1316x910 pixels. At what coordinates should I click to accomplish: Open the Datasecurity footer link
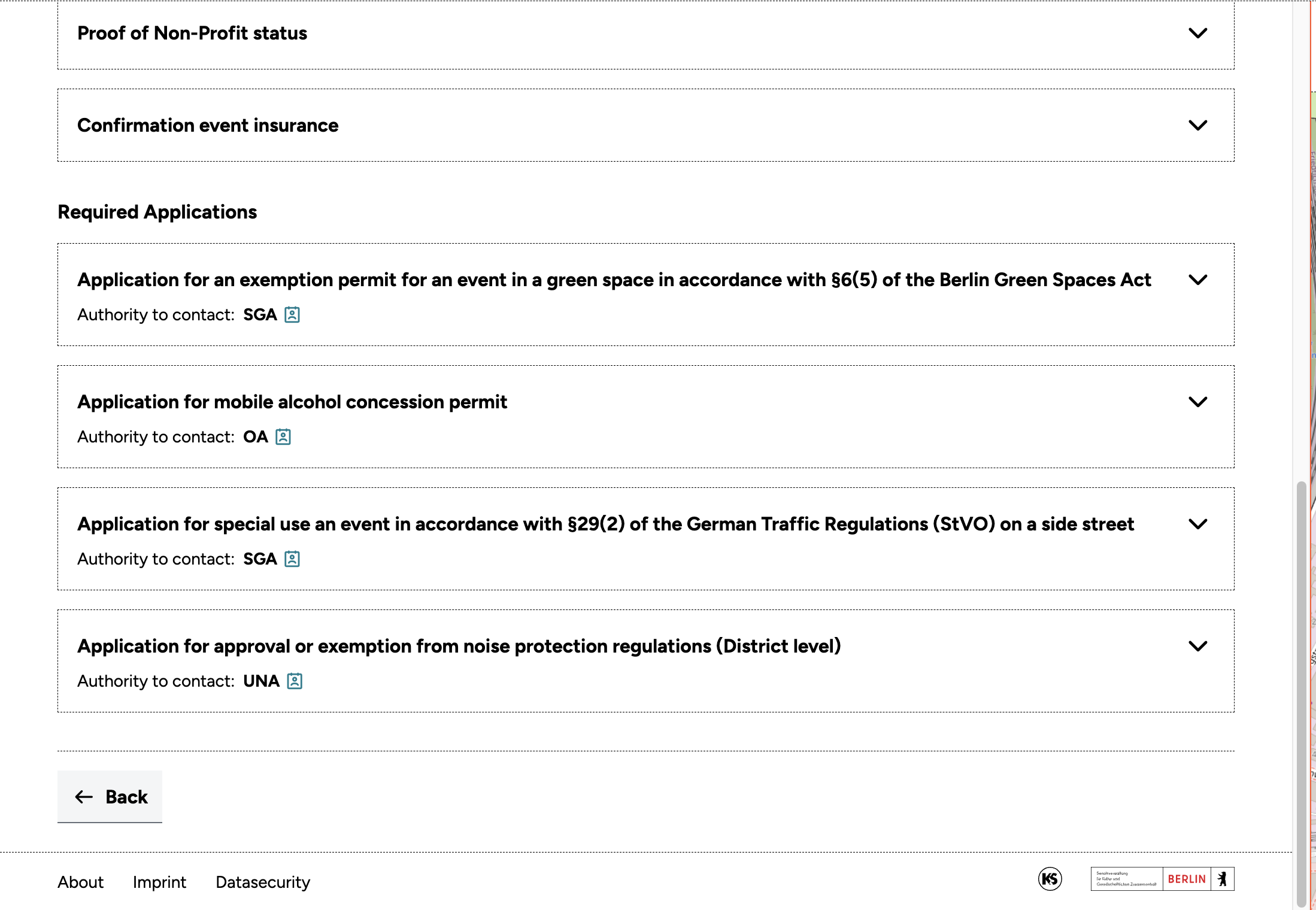263,882
